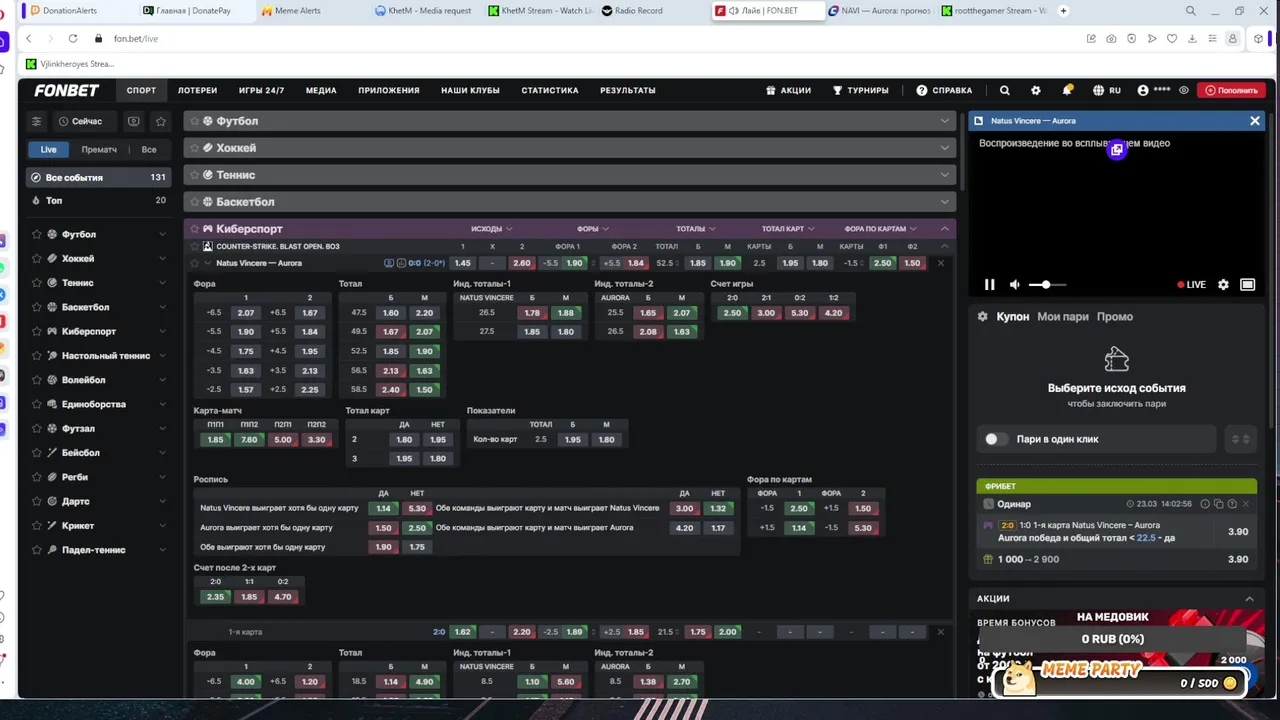Open the Исходы column dropdown
The image size is (1280, 720).
(x=490, y=229)
